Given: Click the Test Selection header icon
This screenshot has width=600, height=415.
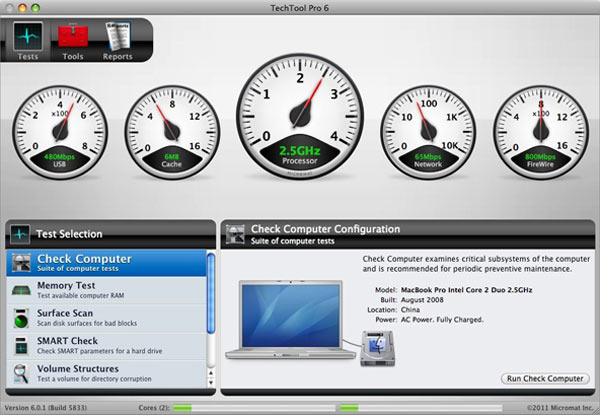Looking at the screenshot, I should click(20, 234).
